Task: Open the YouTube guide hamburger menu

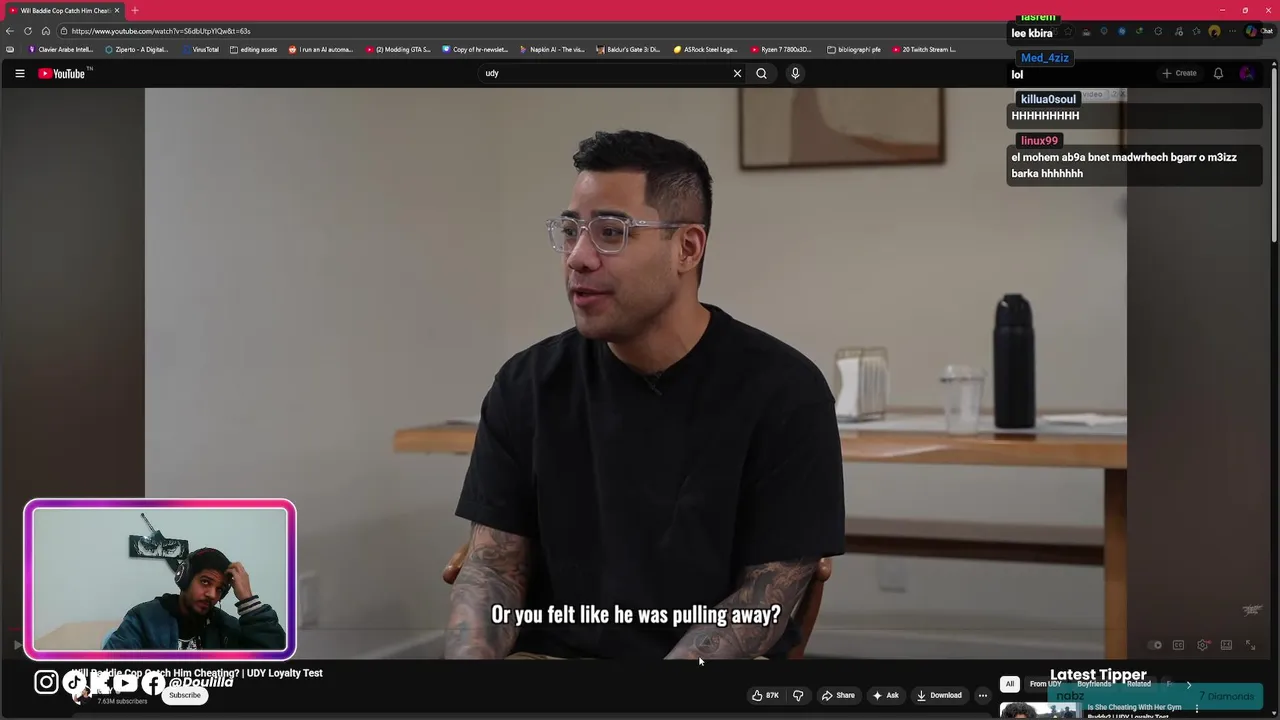Action: pyautogui.click(x=19, y=73)
